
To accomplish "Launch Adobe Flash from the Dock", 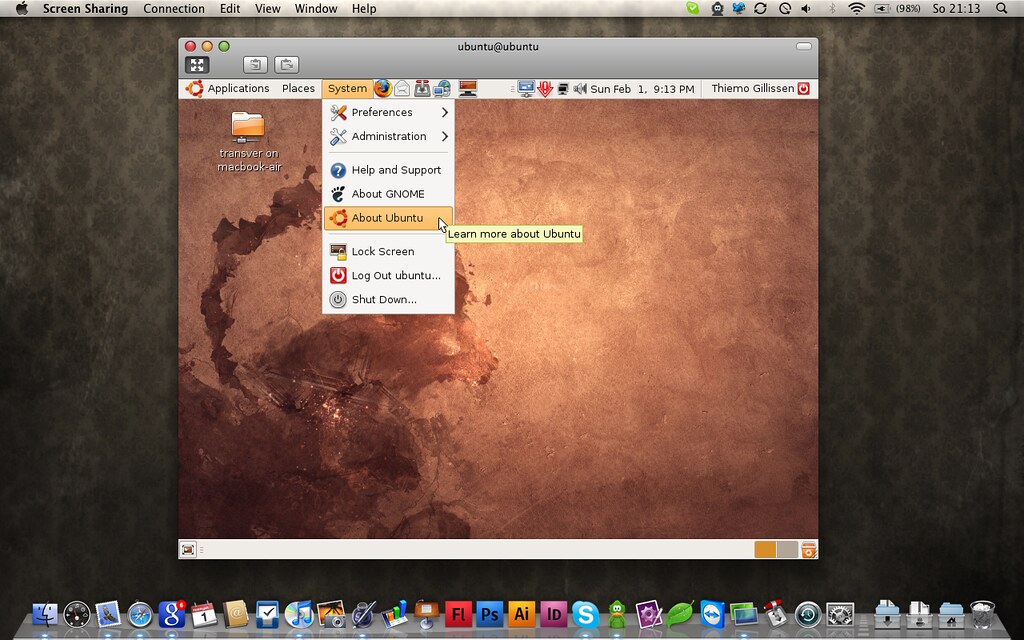I will click(x=458, y=614).
